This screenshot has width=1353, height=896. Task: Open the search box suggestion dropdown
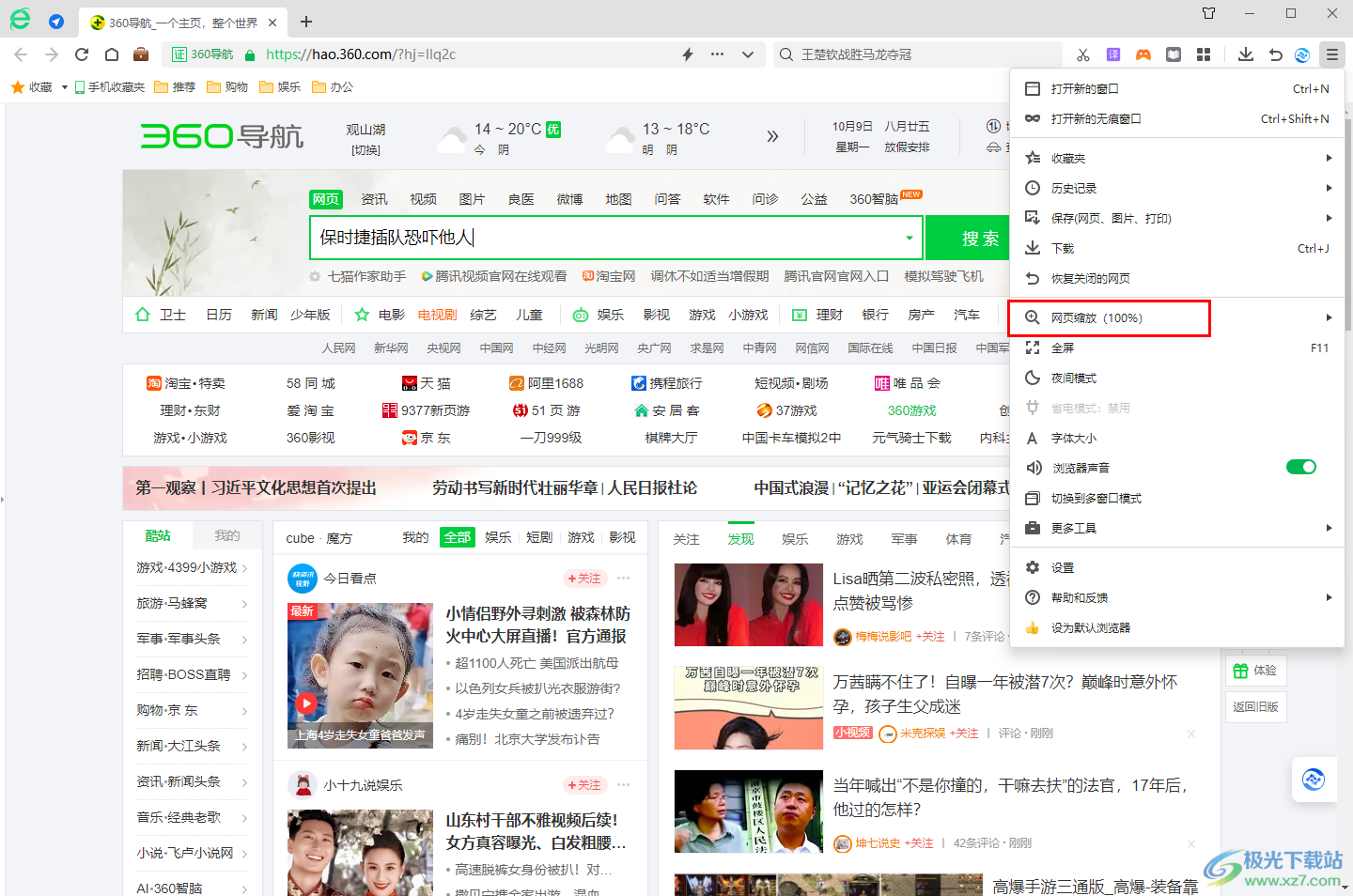(910, 238)
